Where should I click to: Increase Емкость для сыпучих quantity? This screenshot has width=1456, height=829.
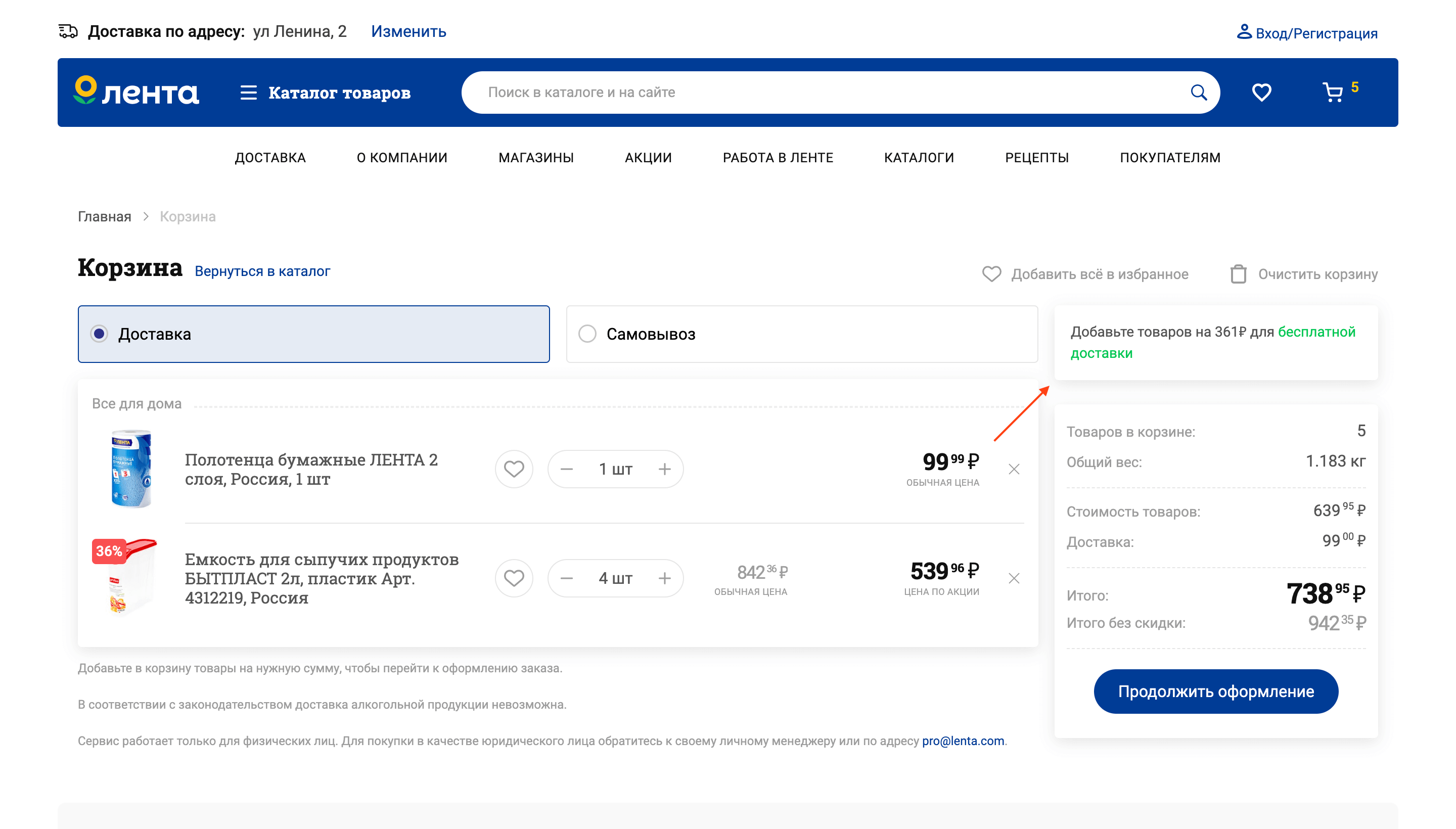click(664, 578)
